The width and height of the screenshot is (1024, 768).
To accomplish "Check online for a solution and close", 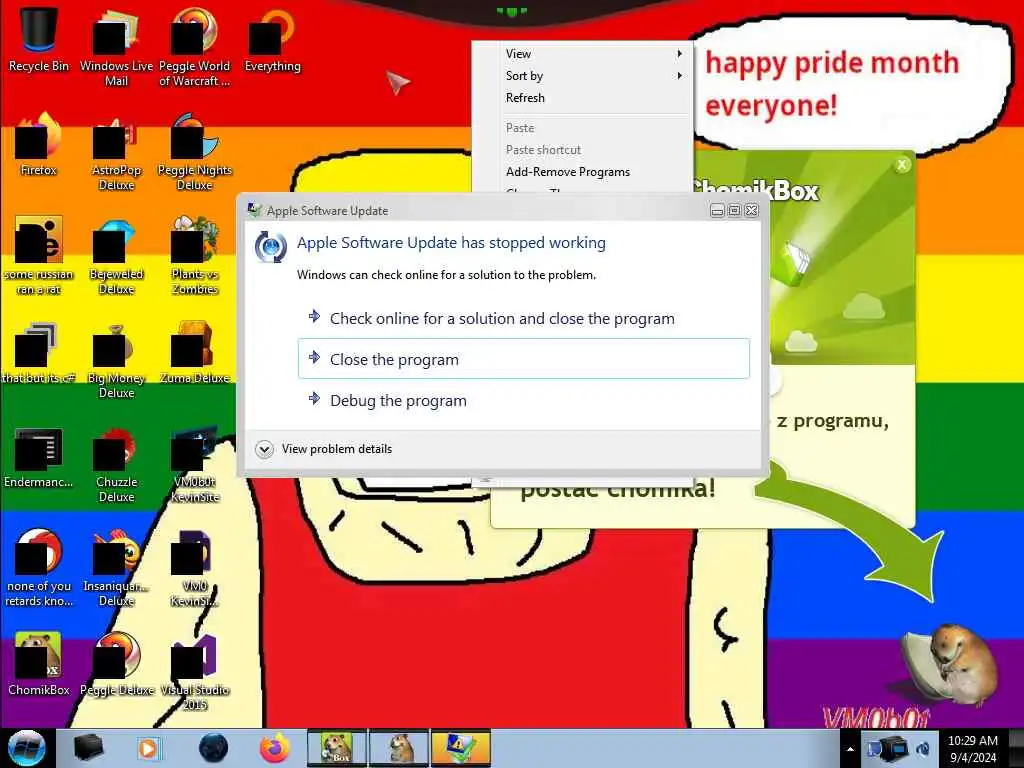I will click(524, 319).
